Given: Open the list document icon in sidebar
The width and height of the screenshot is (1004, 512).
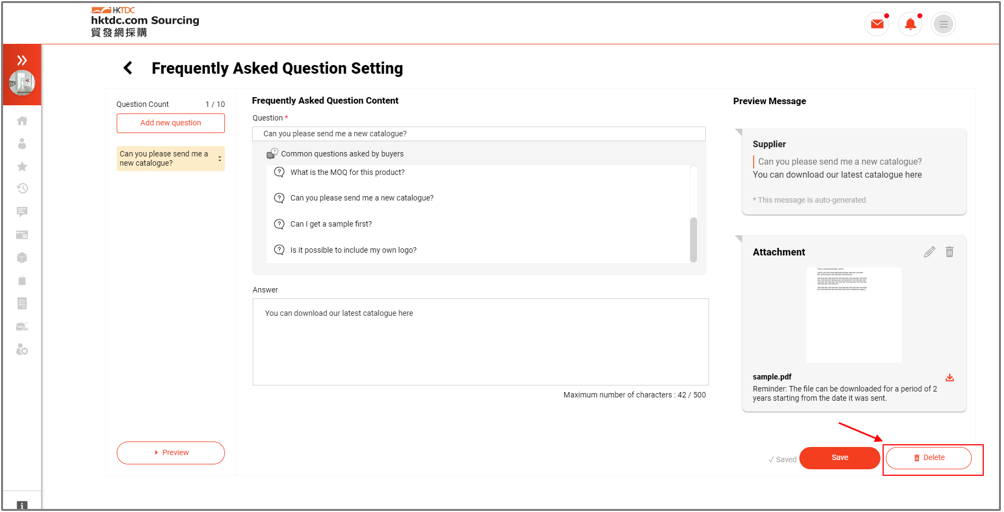Looking at the screenshot, I should [22, 303].
